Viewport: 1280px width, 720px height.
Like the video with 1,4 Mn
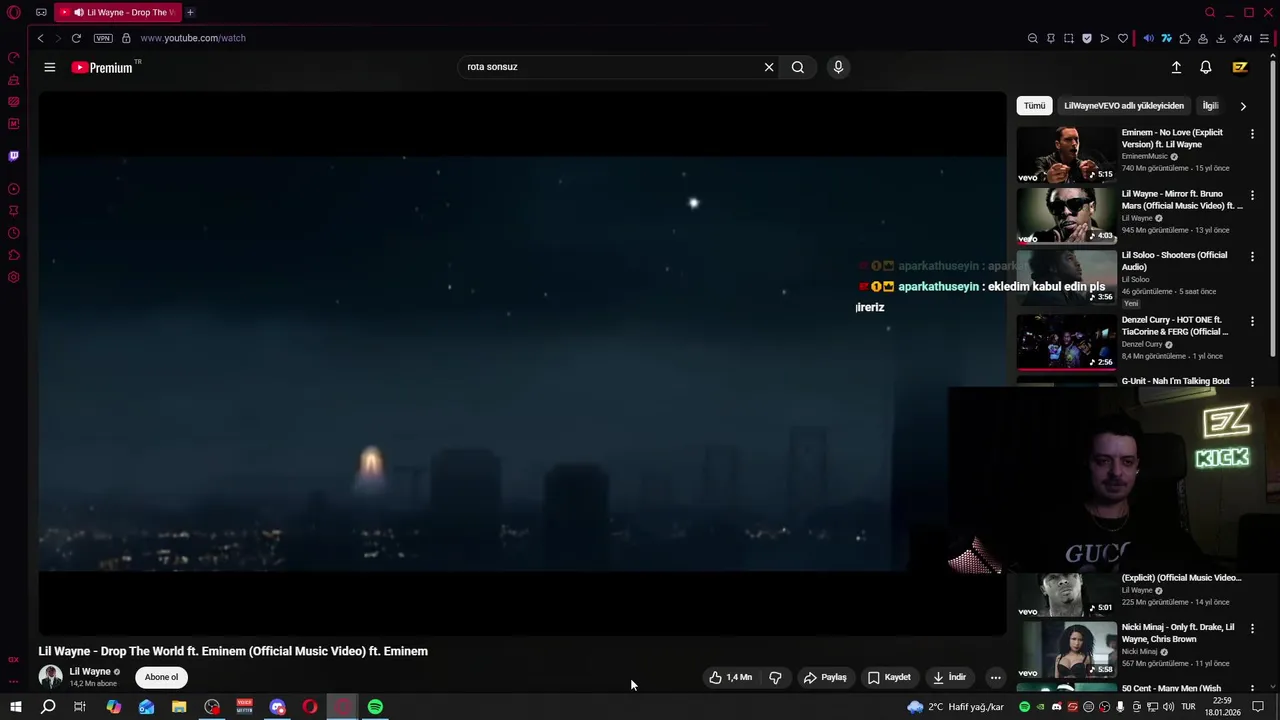(x=730, y=677)
